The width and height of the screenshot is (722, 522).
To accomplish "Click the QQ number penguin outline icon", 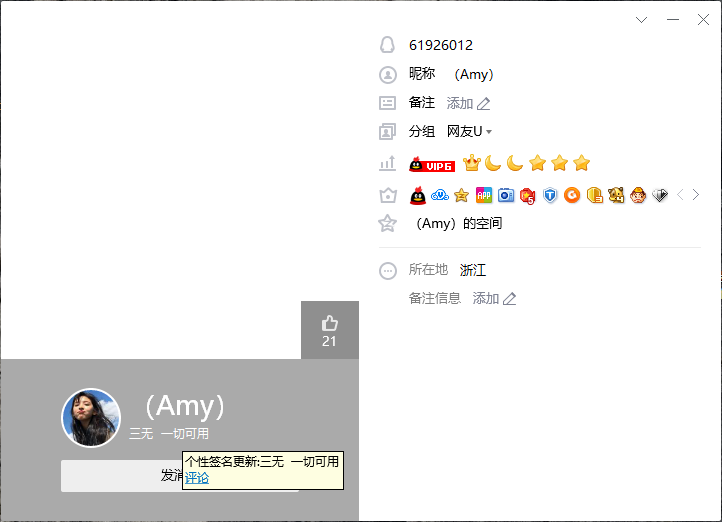I will click(387, 45).
